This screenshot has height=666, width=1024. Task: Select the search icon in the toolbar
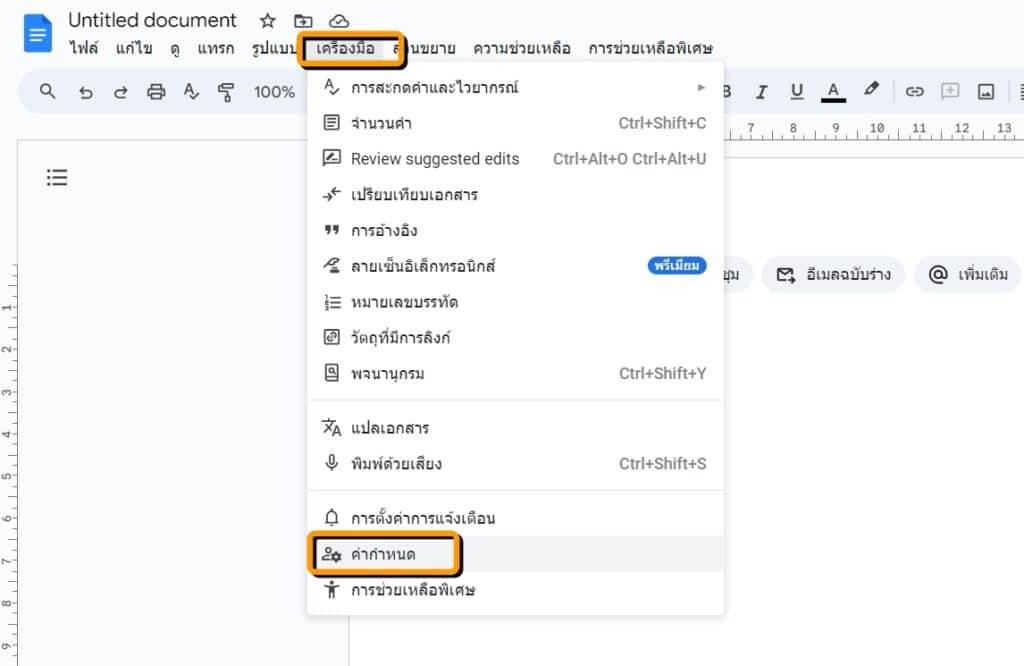(47, 91)
